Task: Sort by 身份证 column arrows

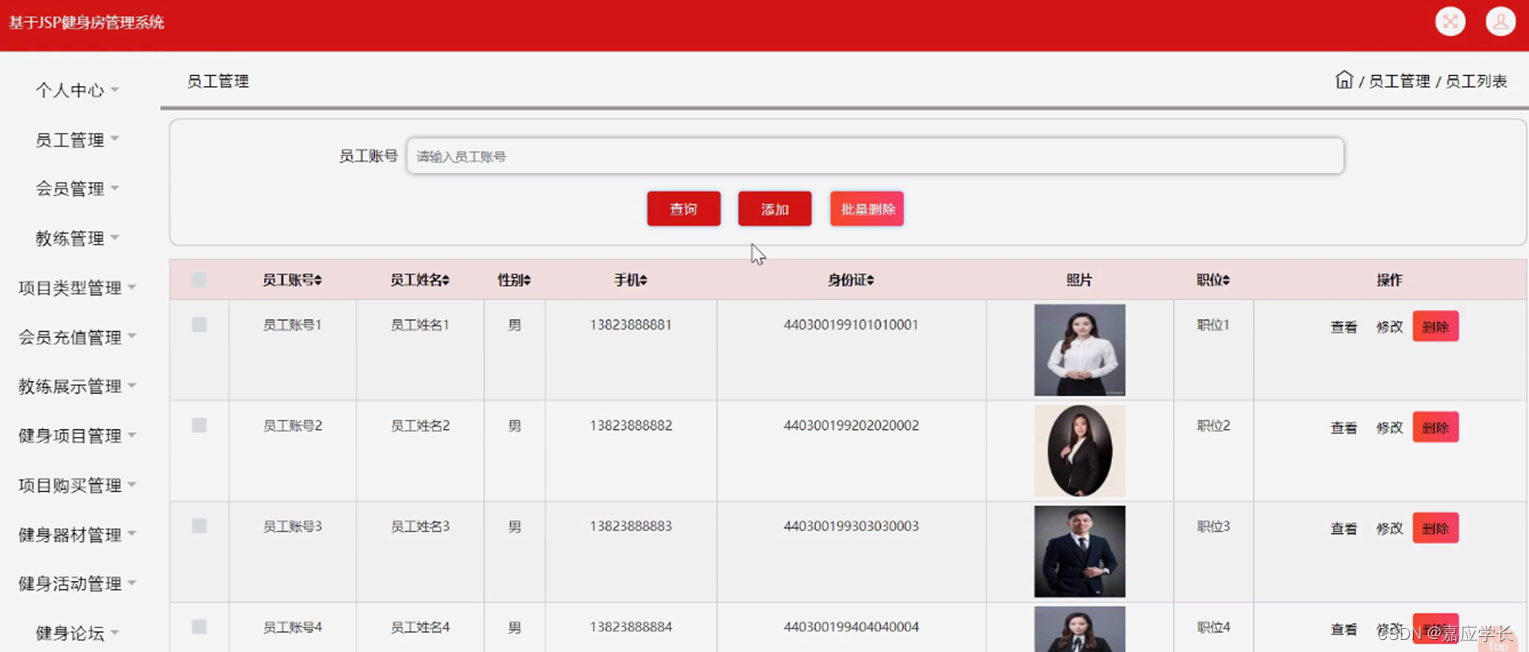Action: tap(870, 281)
